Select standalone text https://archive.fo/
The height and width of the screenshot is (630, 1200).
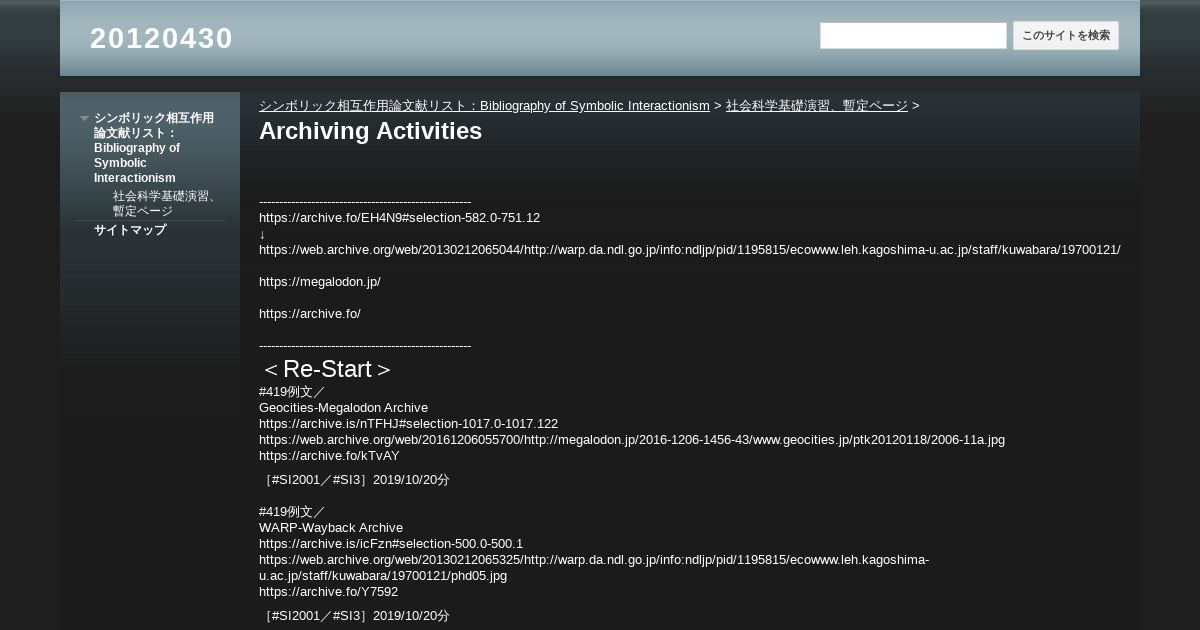[x=310, y=314]
